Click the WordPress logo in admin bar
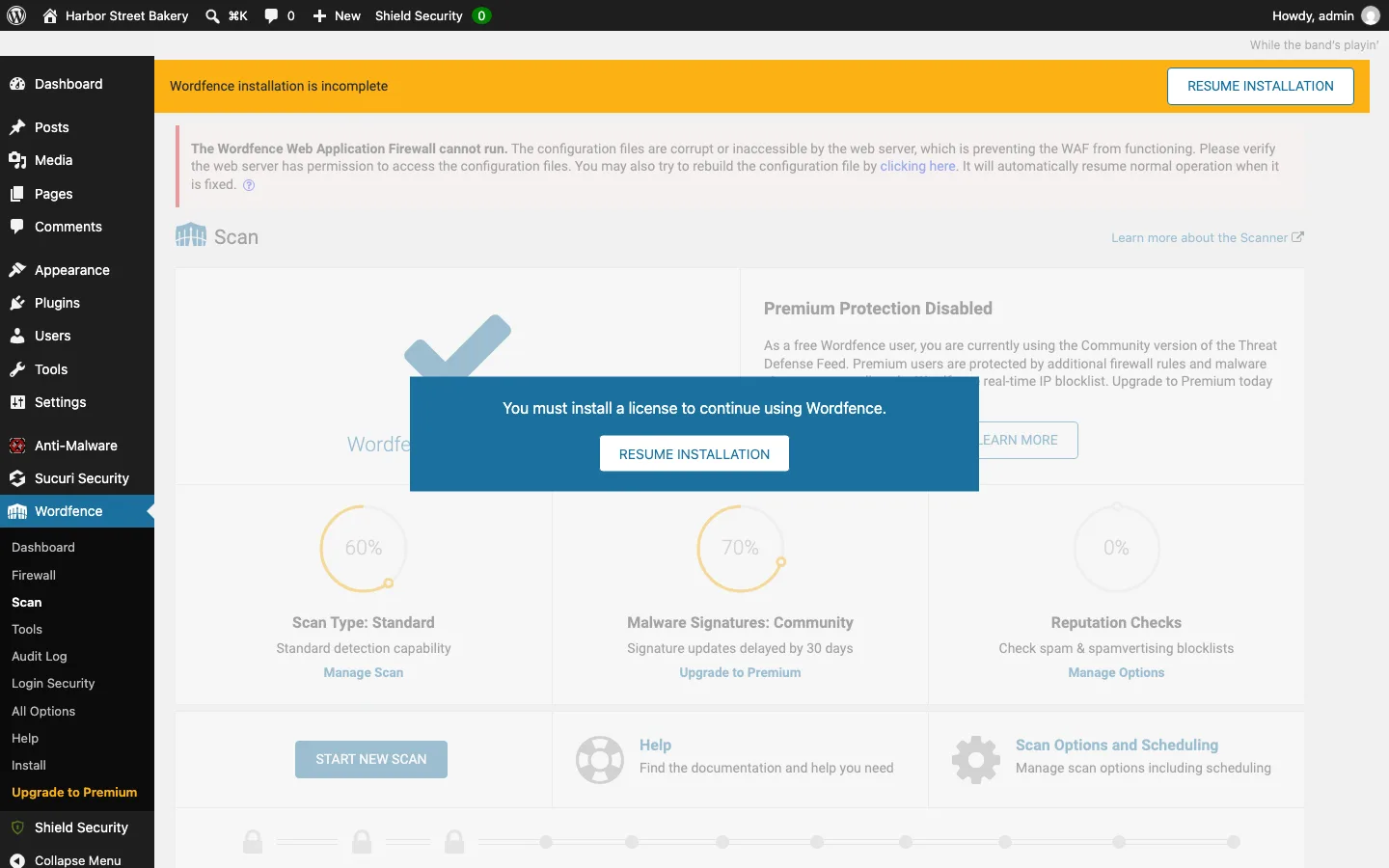Viewport: 1389px width, 868px height. pos(16,15)
